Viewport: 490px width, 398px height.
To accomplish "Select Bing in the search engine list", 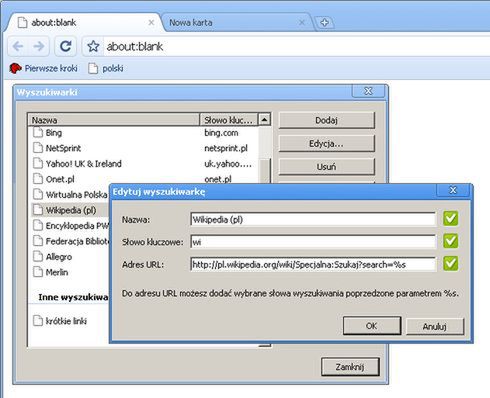I will pyautogui.click(x=144, y=133).
